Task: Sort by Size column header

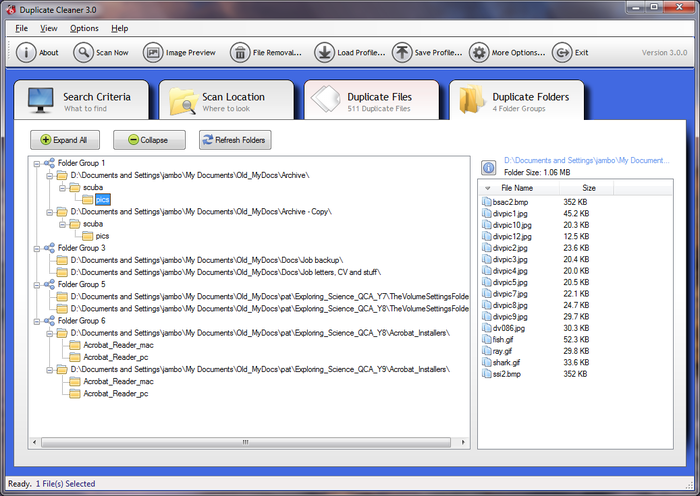Action: click(587, 188)
